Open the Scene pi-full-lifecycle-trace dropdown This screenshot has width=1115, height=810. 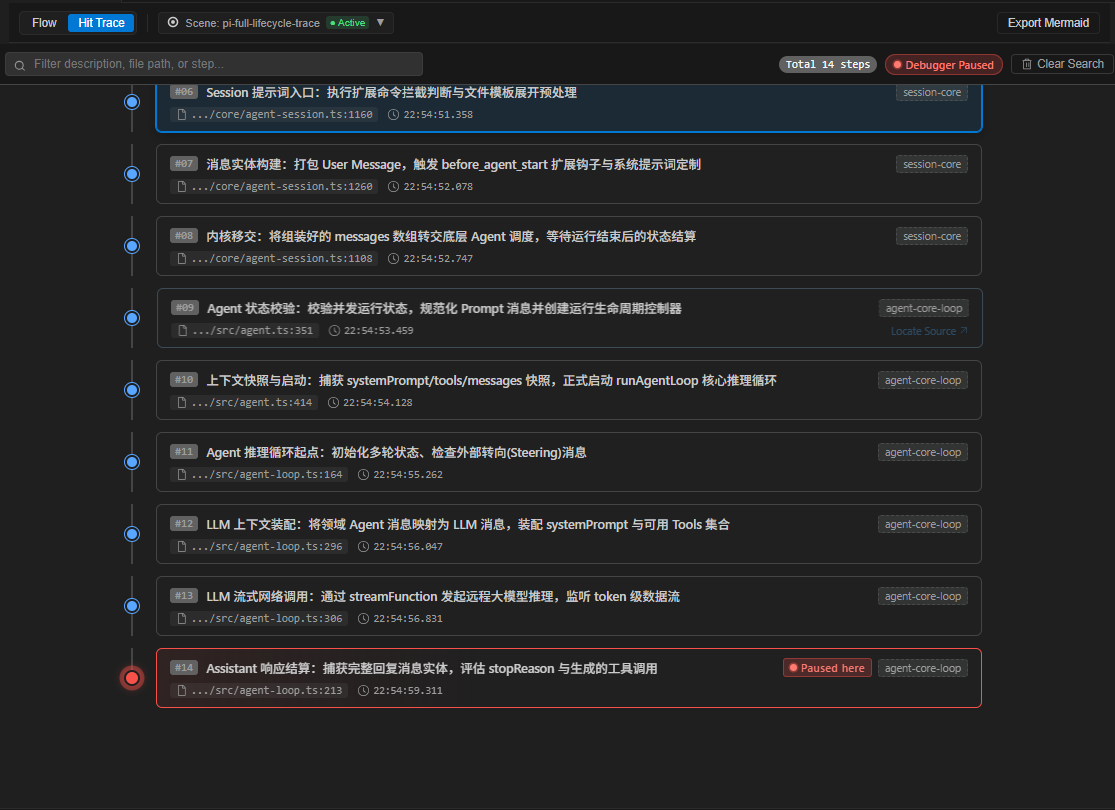point(276,23)
